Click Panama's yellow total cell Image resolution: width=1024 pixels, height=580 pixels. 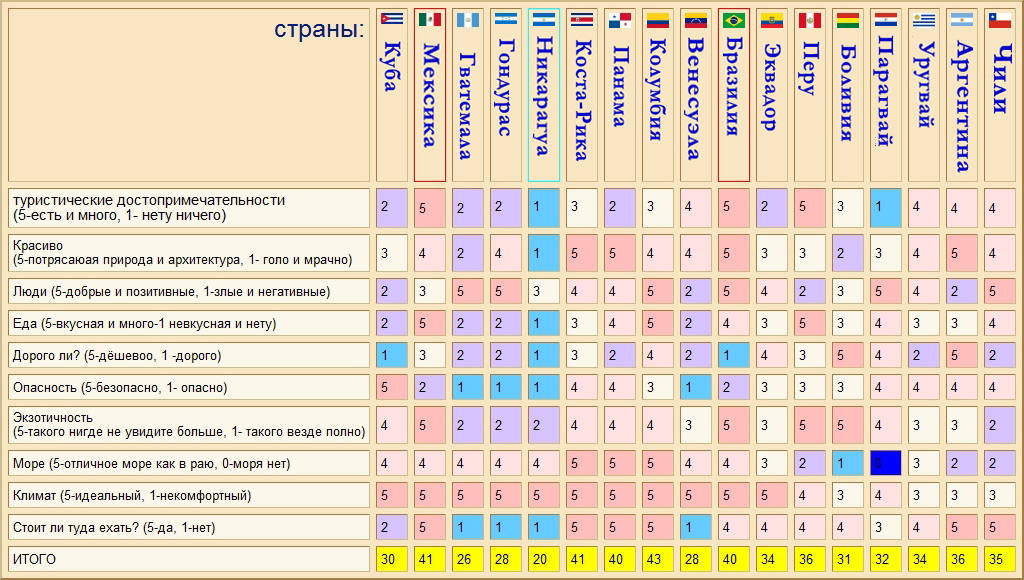(x=620, y=559)
